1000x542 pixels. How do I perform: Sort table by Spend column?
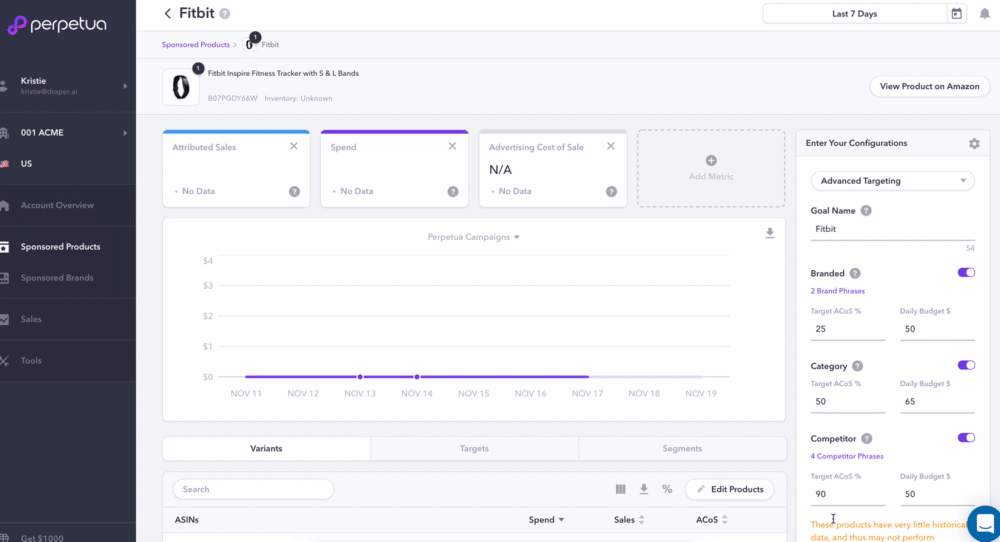546,520
